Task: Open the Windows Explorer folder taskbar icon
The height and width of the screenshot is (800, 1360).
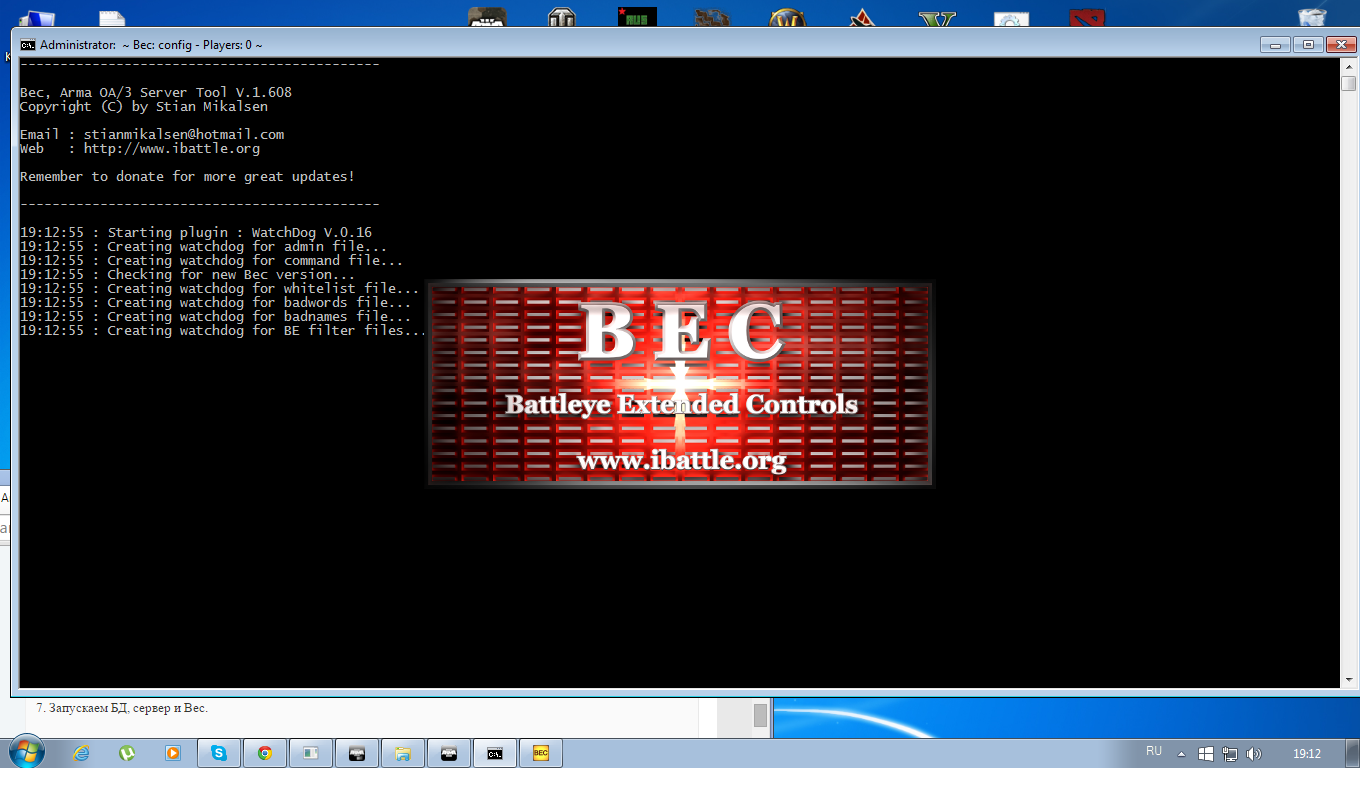Action: (403, 753)
